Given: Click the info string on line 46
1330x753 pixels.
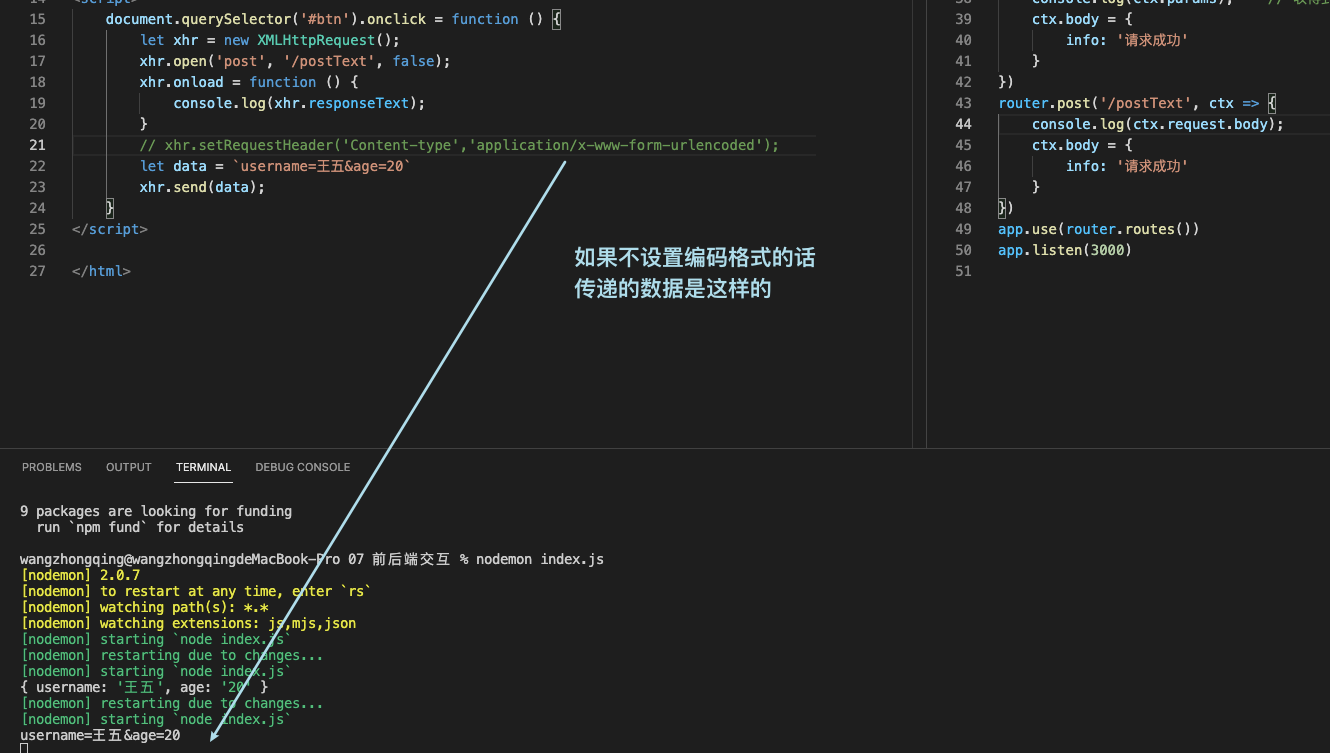Looking at the screenshot, I should (1127, 166).
